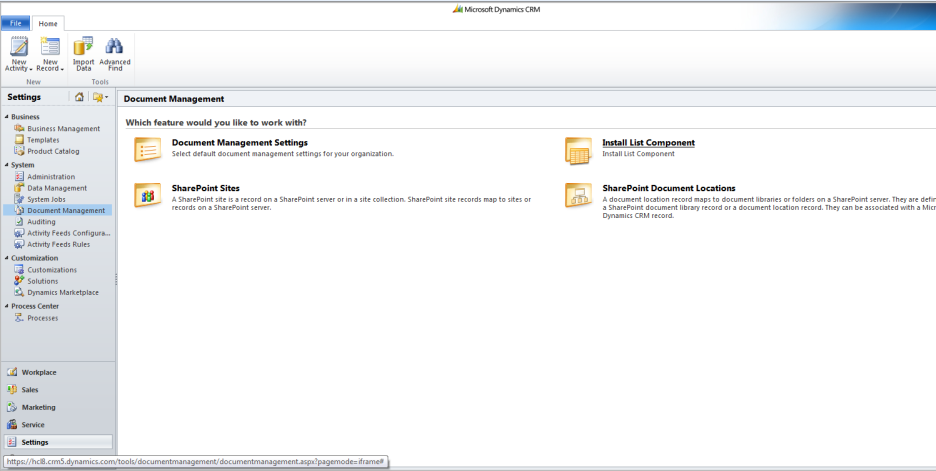Click the Product Catalog icon
Image resolution: width=936 pixels, height=471 pixels.
(x=19, y=151)
